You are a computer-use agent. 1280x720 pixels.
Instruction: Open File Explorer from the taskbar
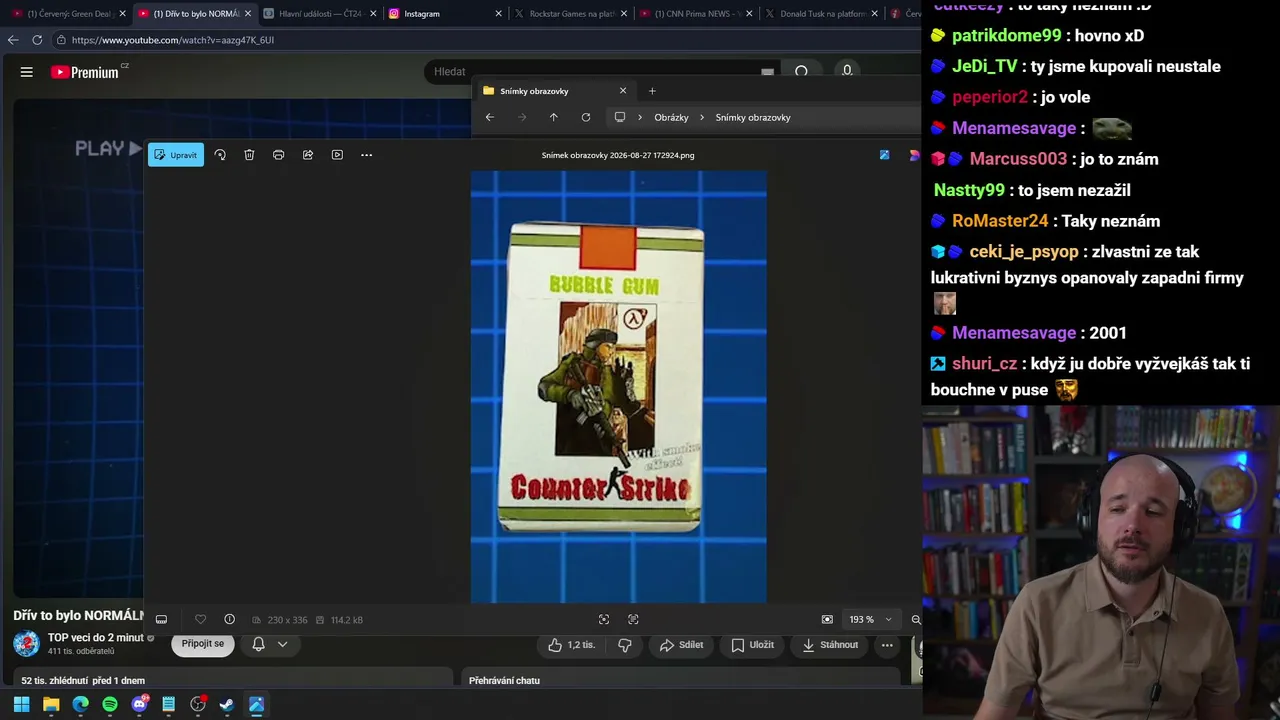(51, 704)
